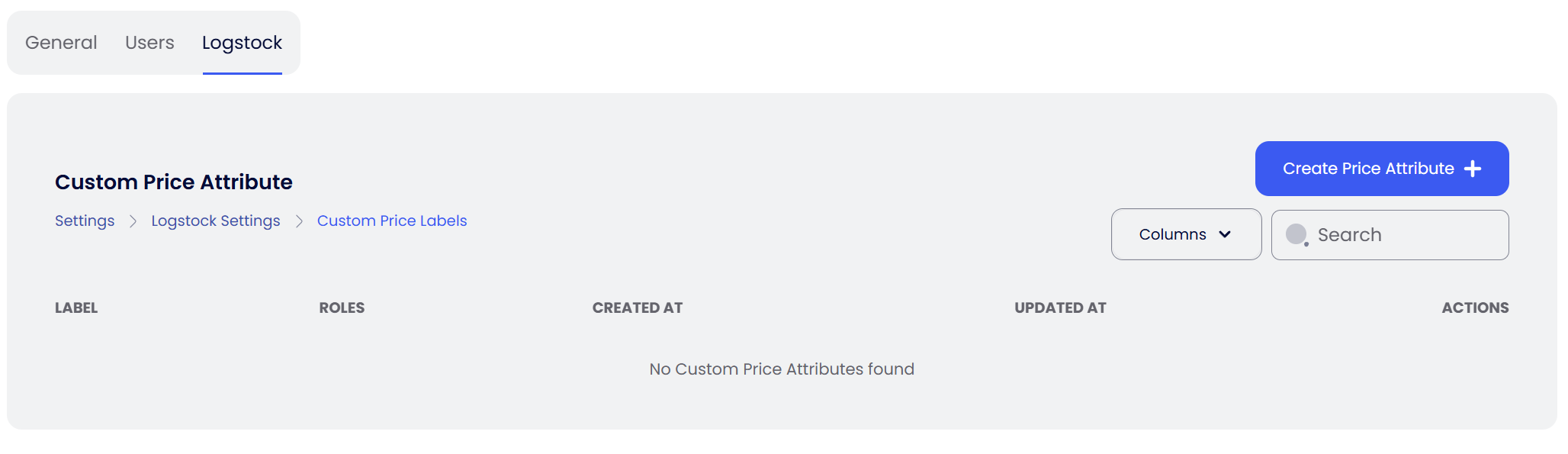This screenshot has height=454, width=1568.
Task: Open the Logstock Settings breadcrumb link
Action: click(x=216, y=221)
